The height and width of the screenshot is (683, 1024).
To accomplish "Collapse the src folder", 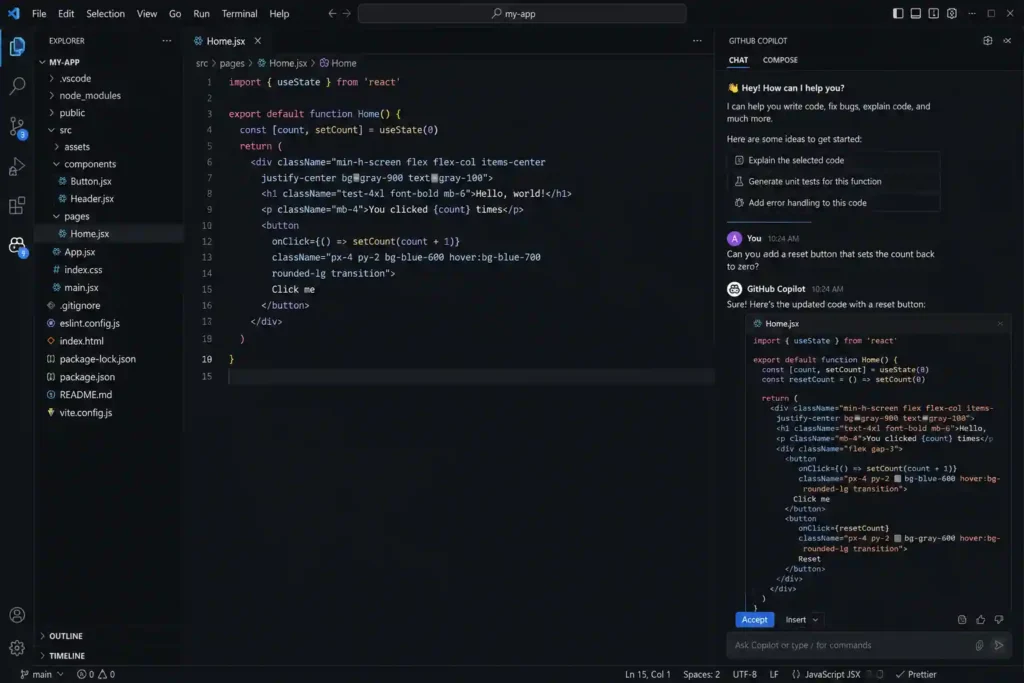I will (52, 130).
